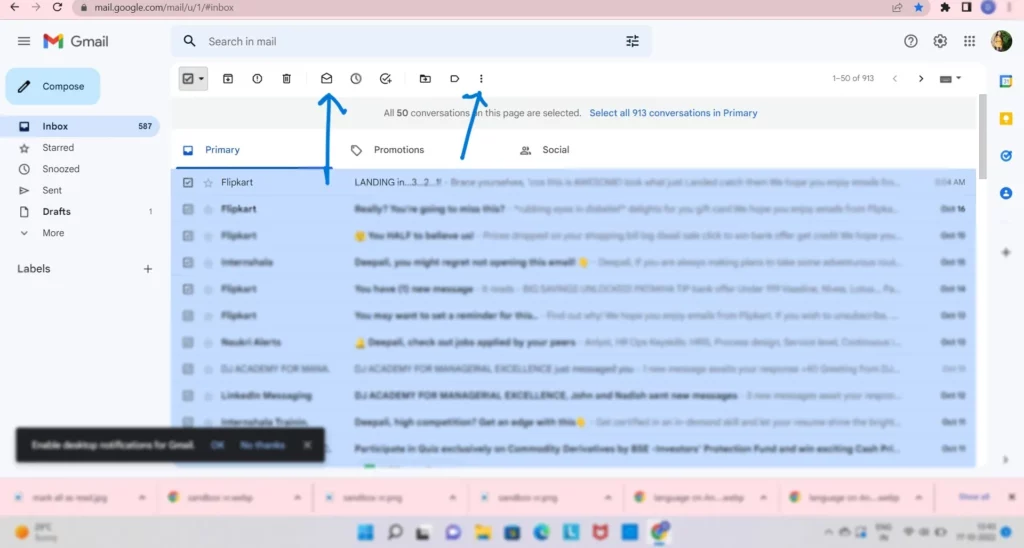Open Google Keep side panel icon
Screen dimensions: 1024x548
click(1006, 118)
